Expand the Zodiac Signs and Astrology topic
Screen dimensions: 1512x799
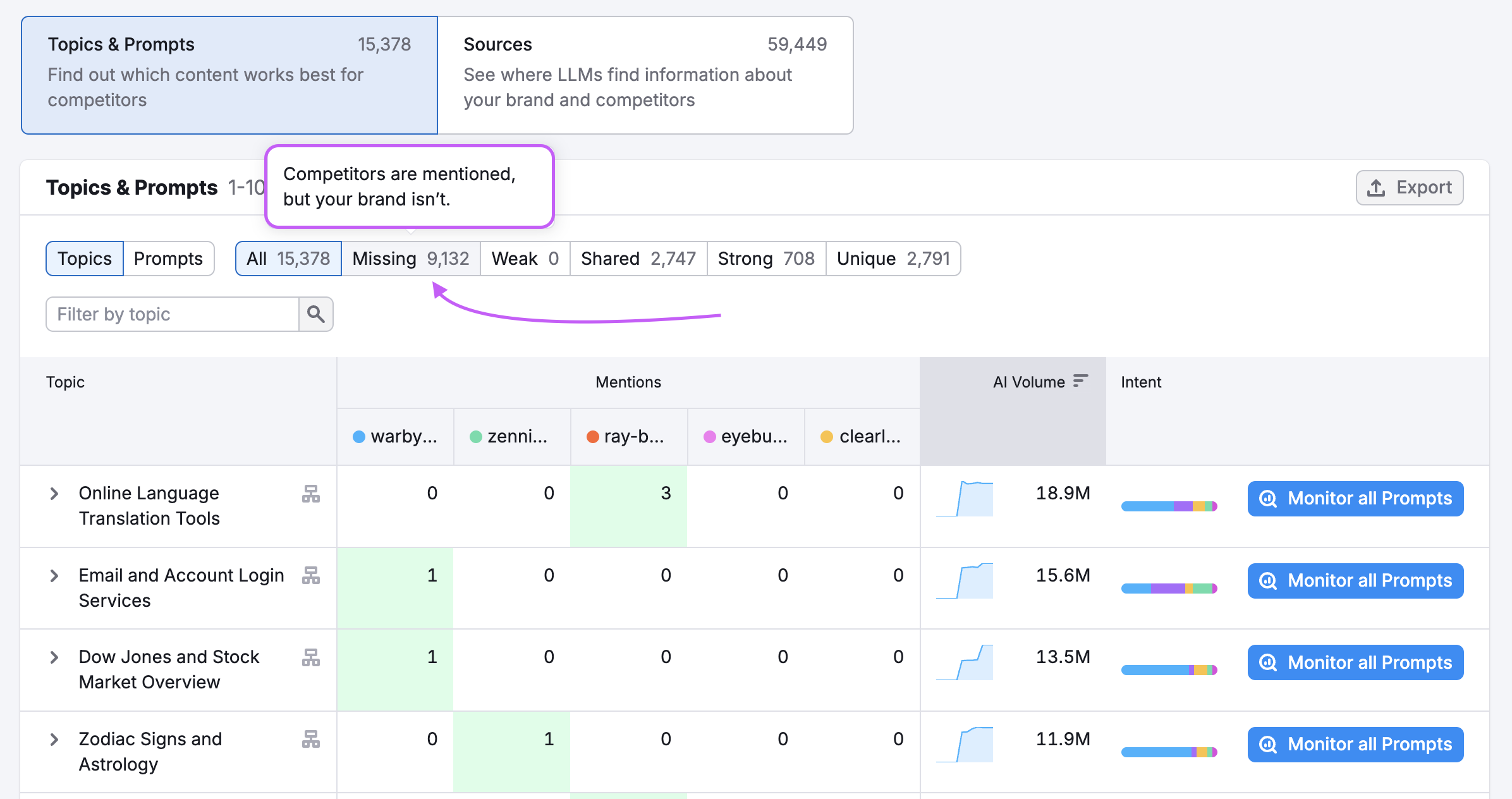tap(54, 740)
